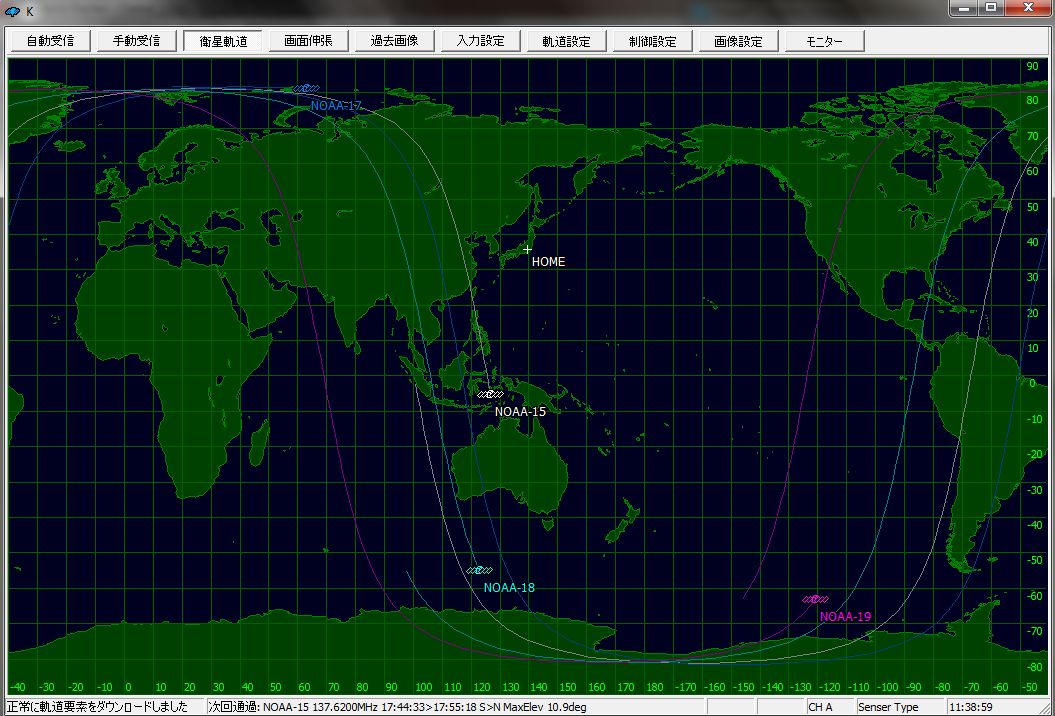Click the 次回通過 NOAA-15 pass info
1055x716 pixels.
pyautogui.click(x=456, y=707)
